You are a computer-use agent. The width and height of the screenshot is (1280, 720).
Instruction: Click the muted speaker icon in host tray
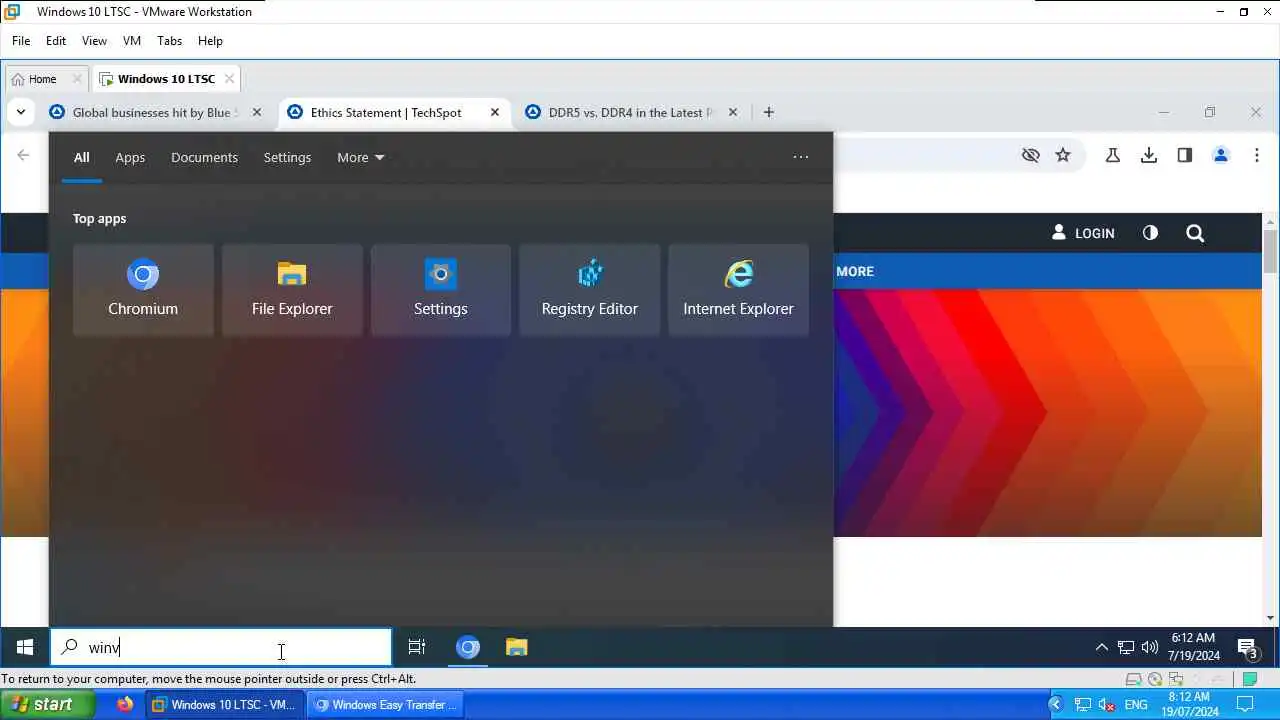pyautogui.click(x=1106, y=705)
